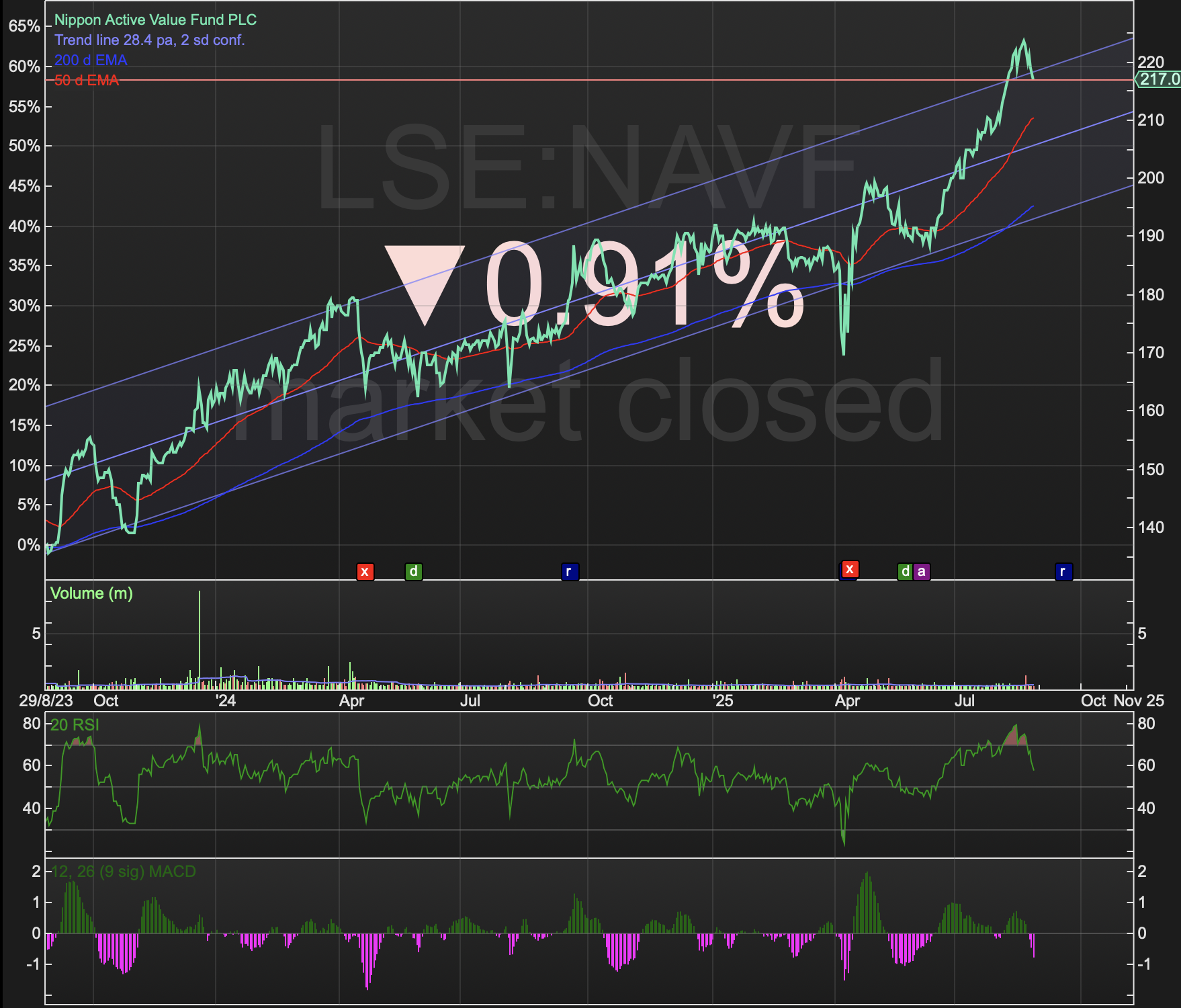Viewport: 1181px width, 1008px height.
Task: Click the tallest volume spike bar
Action: pyautogui.click(x=200, y=640)
